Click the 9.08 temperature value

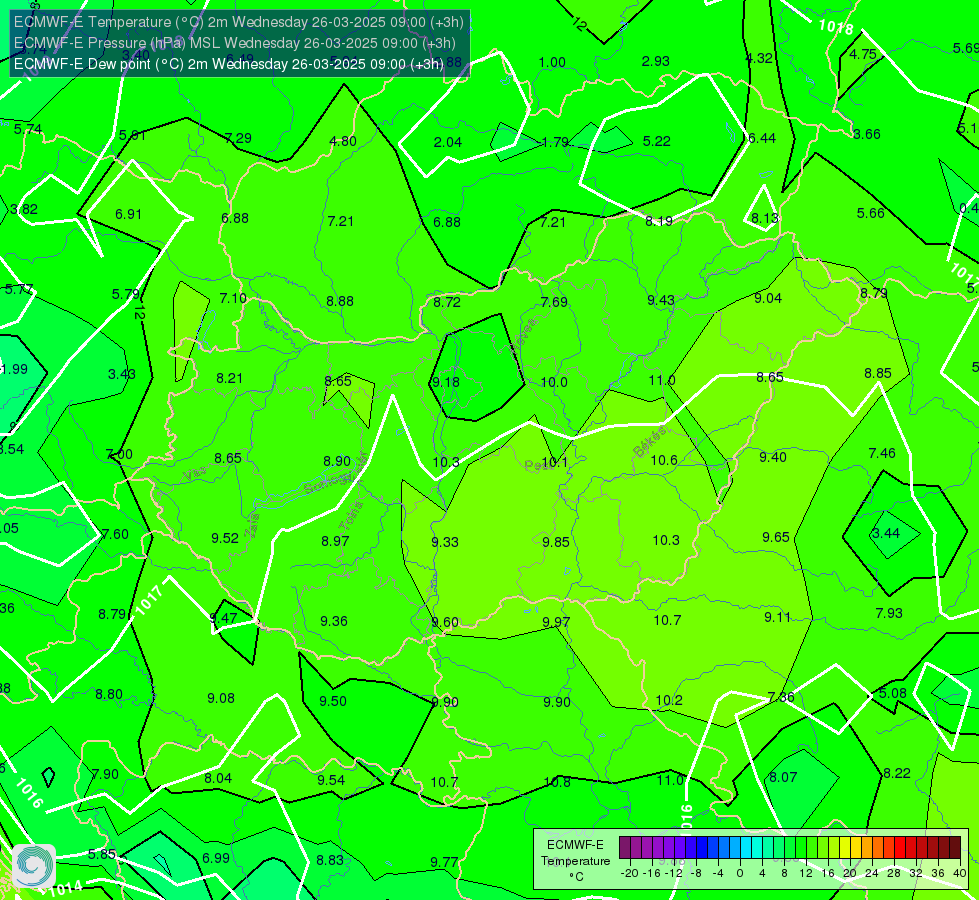tap(221, 698)
